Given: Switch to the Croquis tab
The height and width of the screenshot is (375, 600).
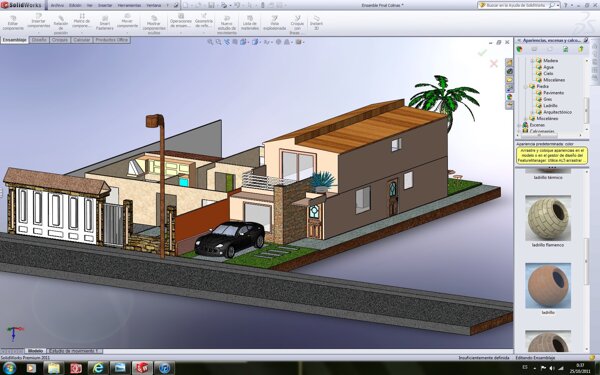Looking at the screenshot, I should point(60,40).
